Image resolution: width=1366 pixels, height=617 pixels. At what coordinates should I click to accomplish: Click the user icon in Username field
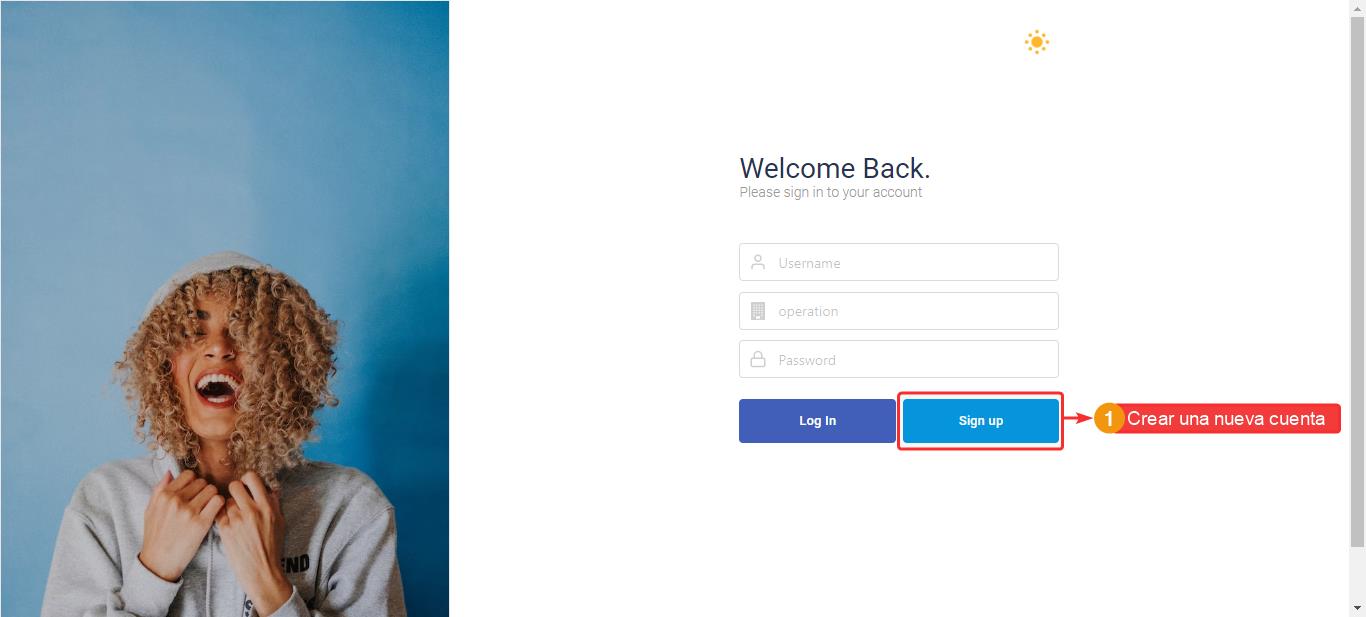(758, 262)
